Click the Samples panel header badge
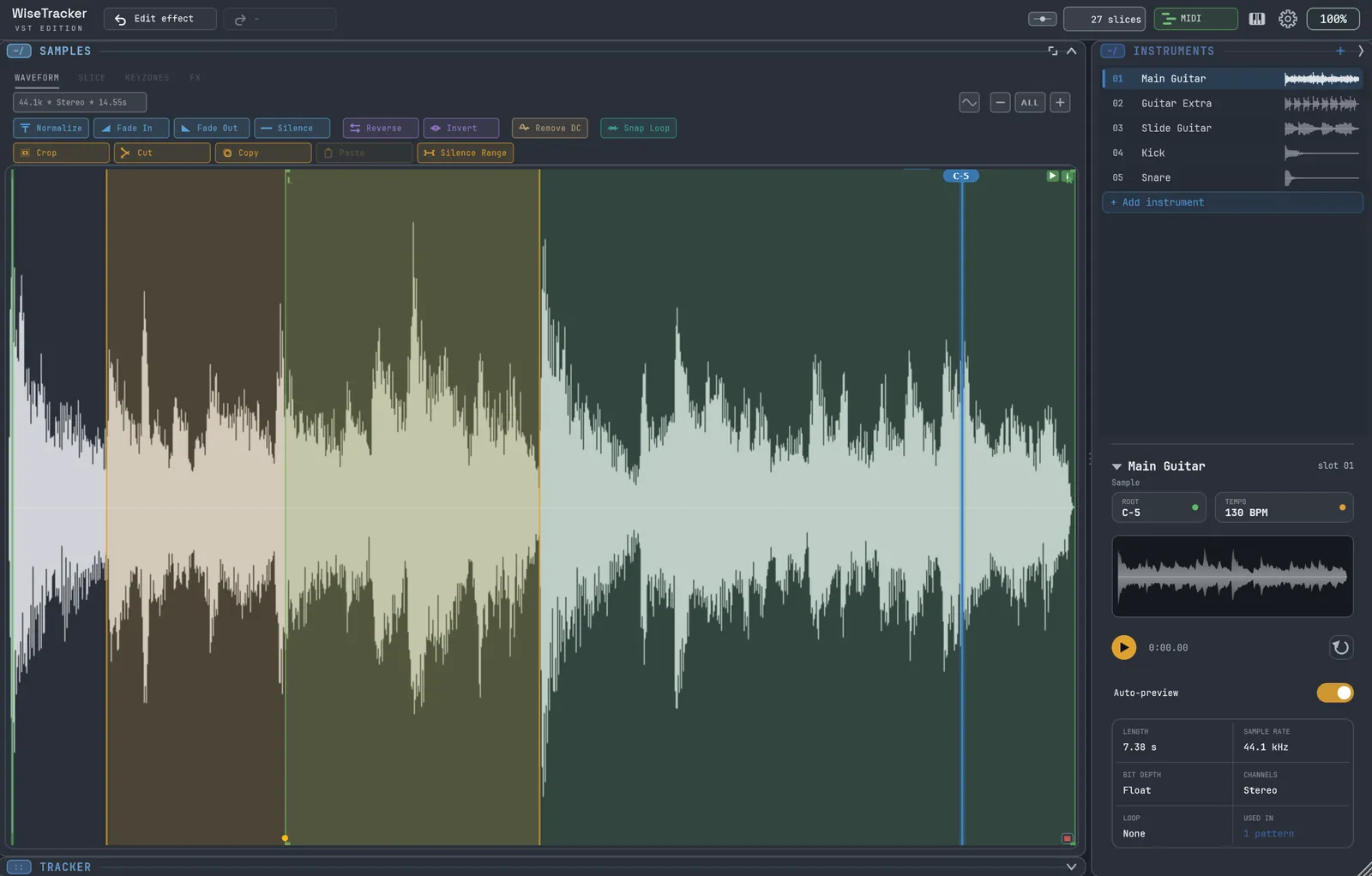This screenshot has width=1372, height=876. (19, 51)
